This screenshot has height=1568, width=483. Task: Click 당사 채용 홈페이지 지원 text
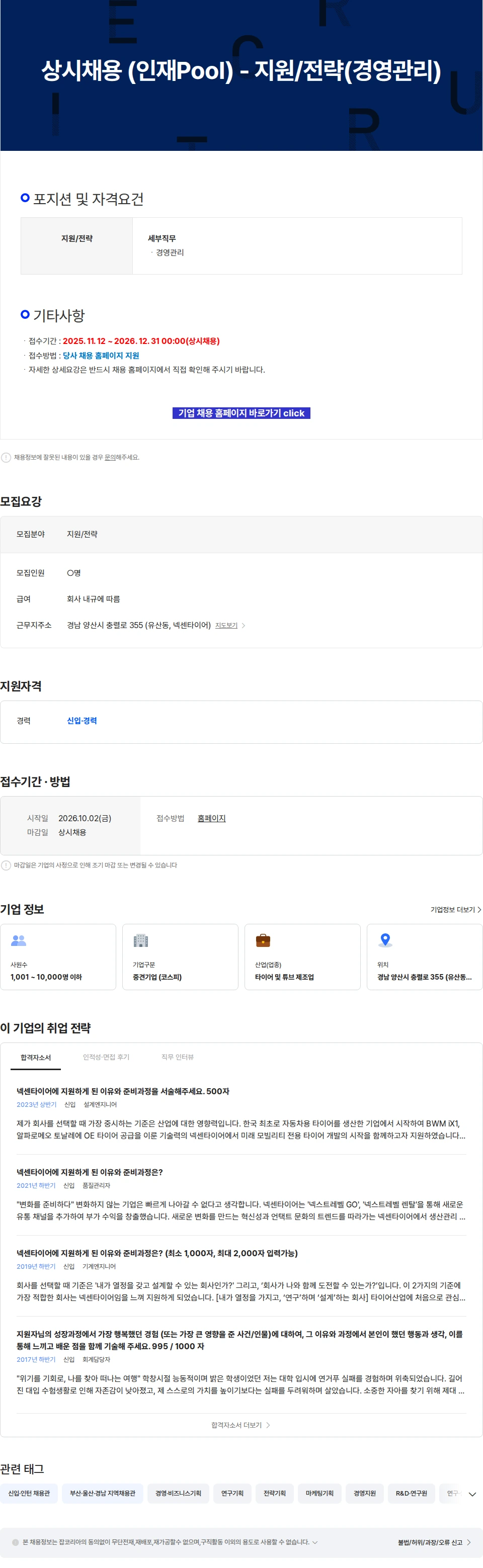[x=101, y=356]
